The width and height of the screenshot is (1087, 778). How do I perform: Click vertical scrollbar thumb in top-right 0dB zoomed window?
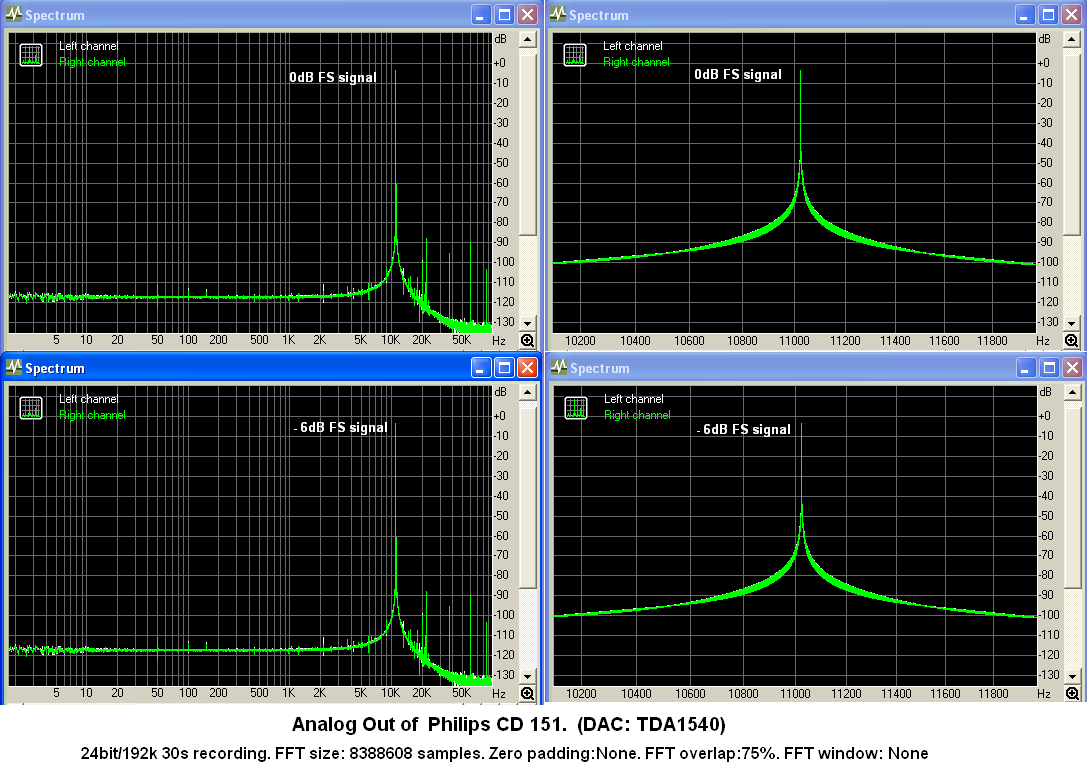pos(1072,145)
